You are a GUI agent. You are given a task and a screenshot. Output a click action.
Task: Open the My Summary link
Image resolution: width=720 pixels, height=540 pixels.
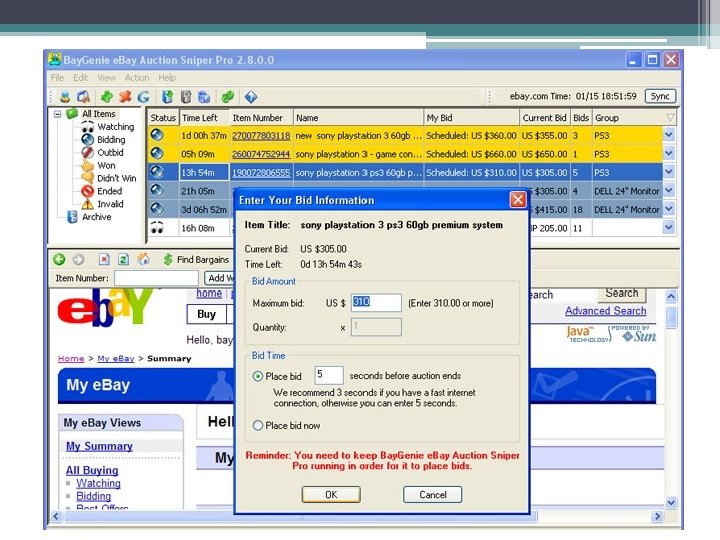tap(99, 446)
